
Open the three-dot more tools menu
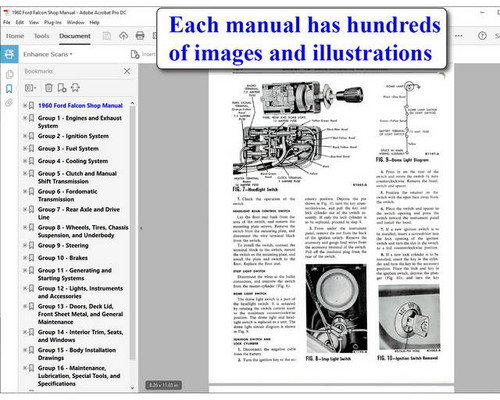[459, 36]
